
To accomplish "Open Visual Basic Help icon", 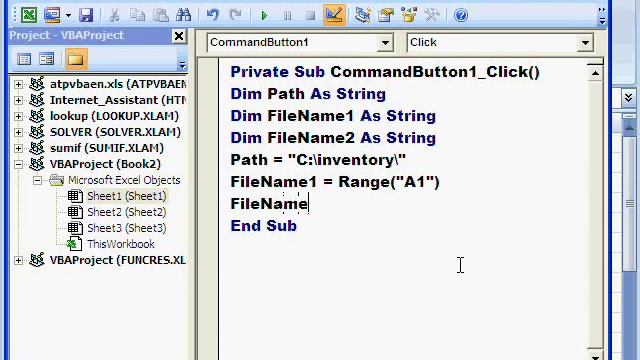I will pyautogui.click(x=461, y=15).
